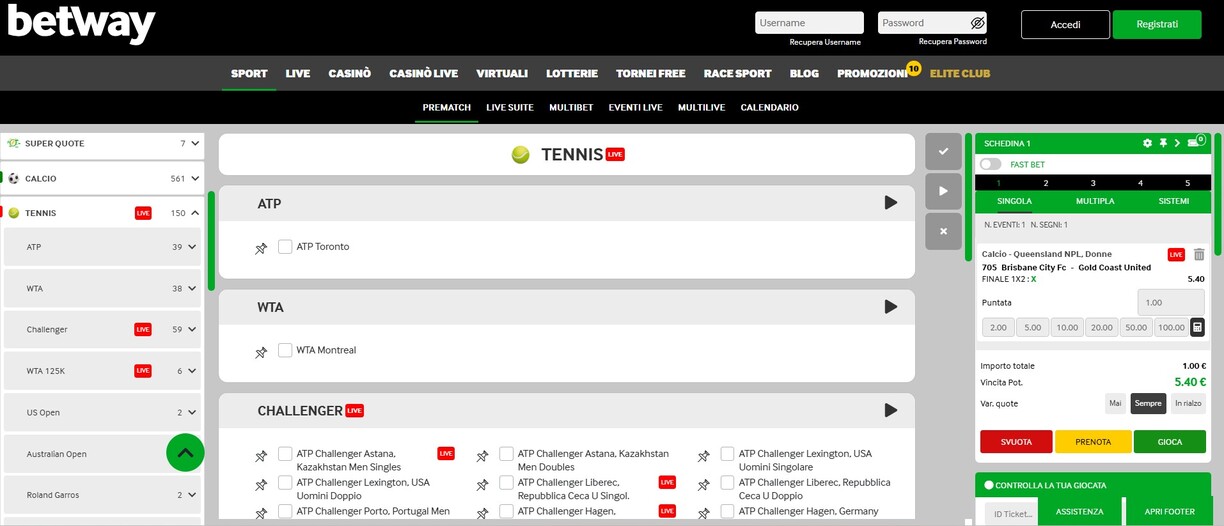
Task: Pin the ATP Toronto tournament
Action: click(x=261, y=248)
